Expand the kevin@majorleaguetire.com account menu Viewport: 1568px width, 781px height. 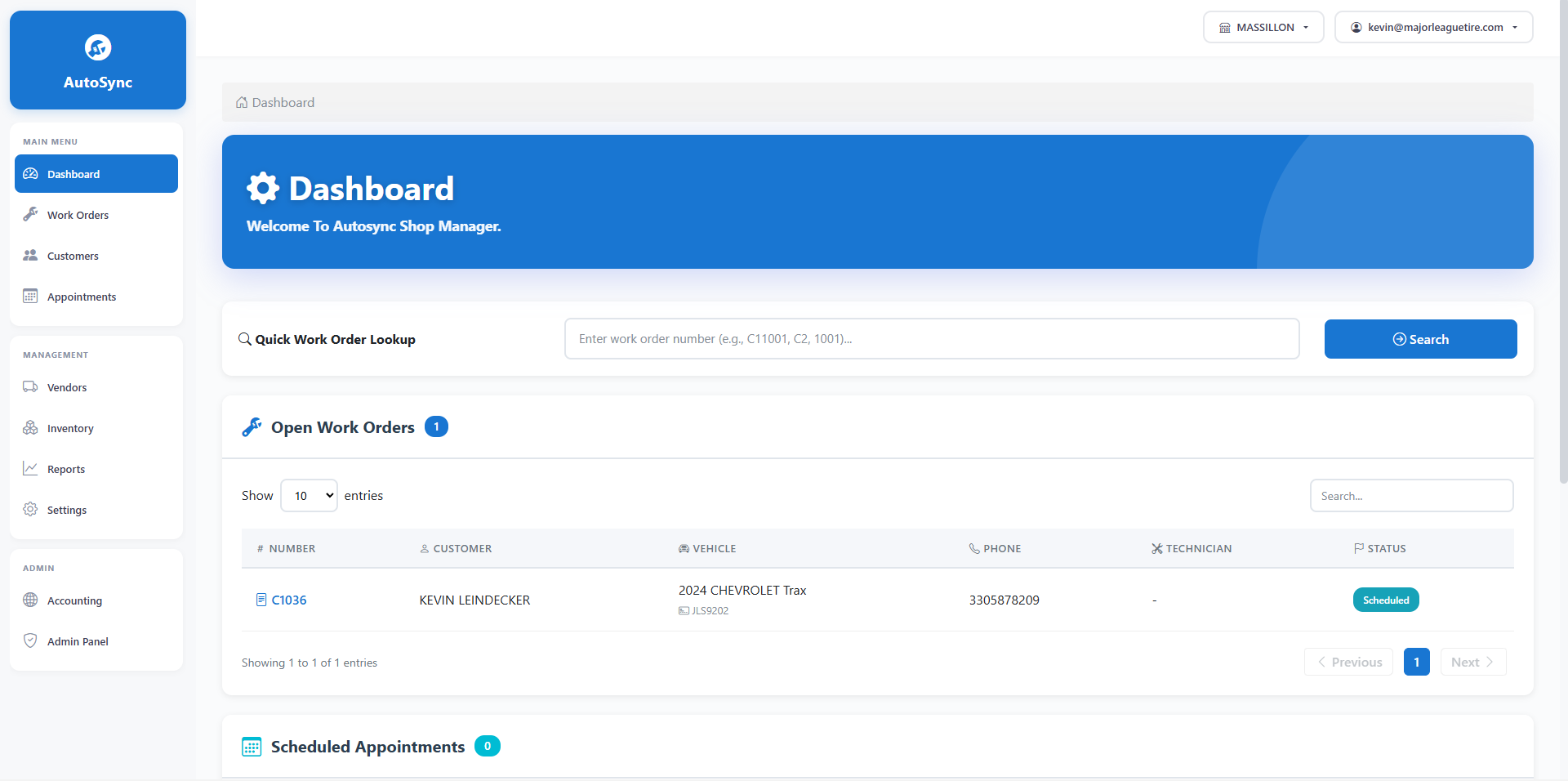tap(1433, 27)
